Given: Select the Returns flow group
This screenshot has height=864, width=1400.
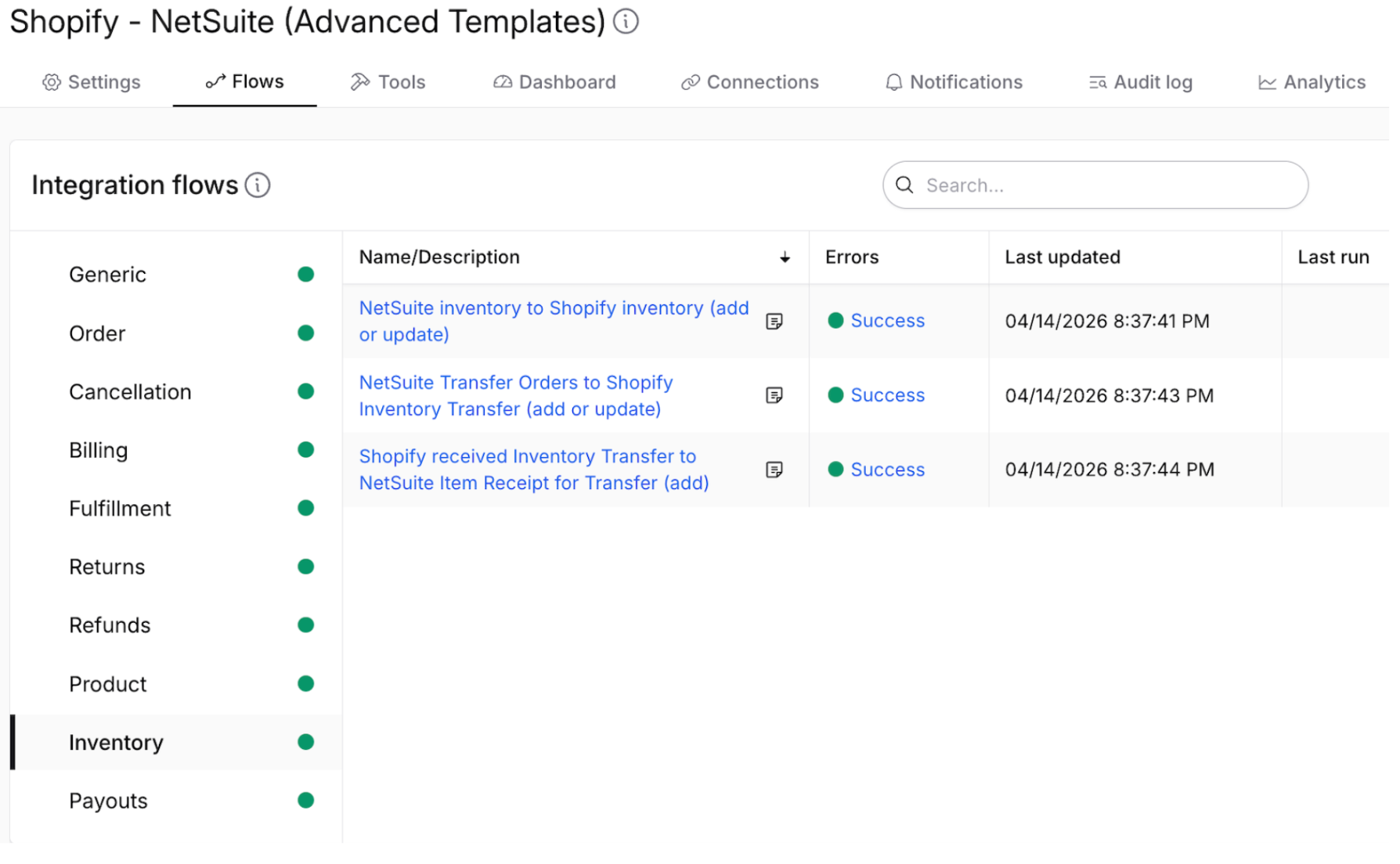Looking at the screenshot, I should (x=176, y=567).
